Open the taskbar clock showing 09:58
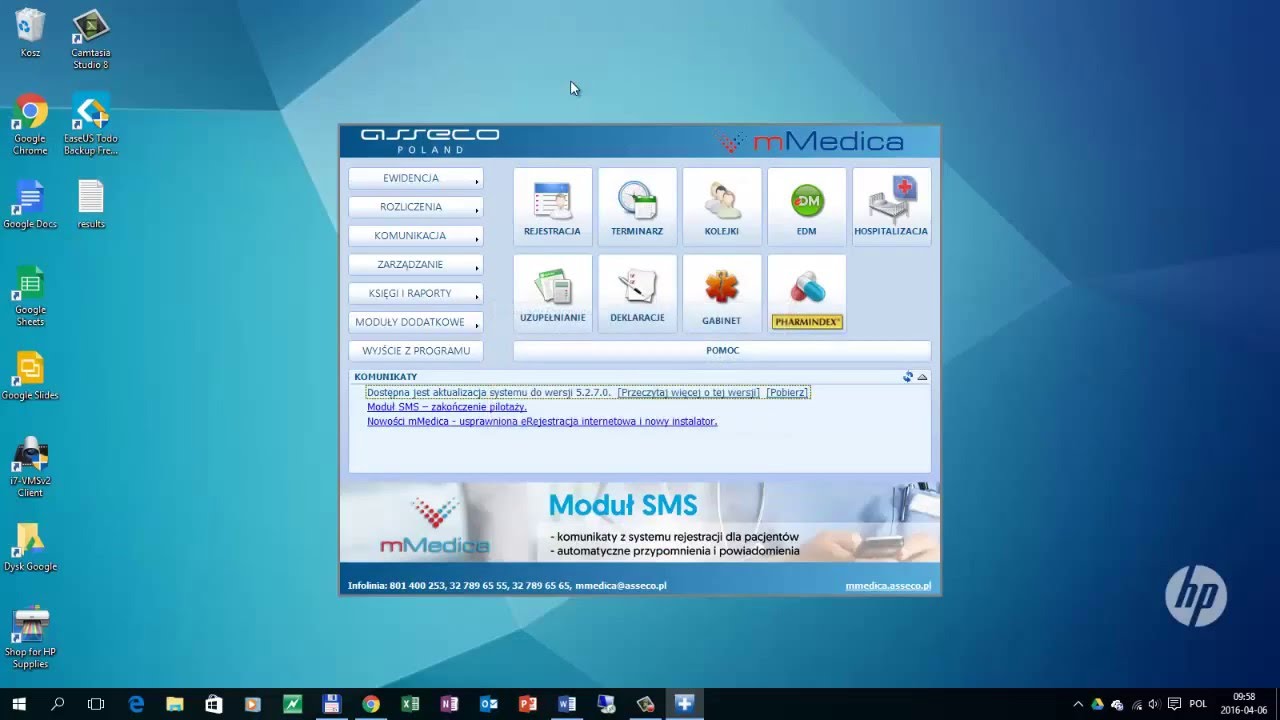The height and width of the screenshot is (720, 1280). pos(1243,704)
